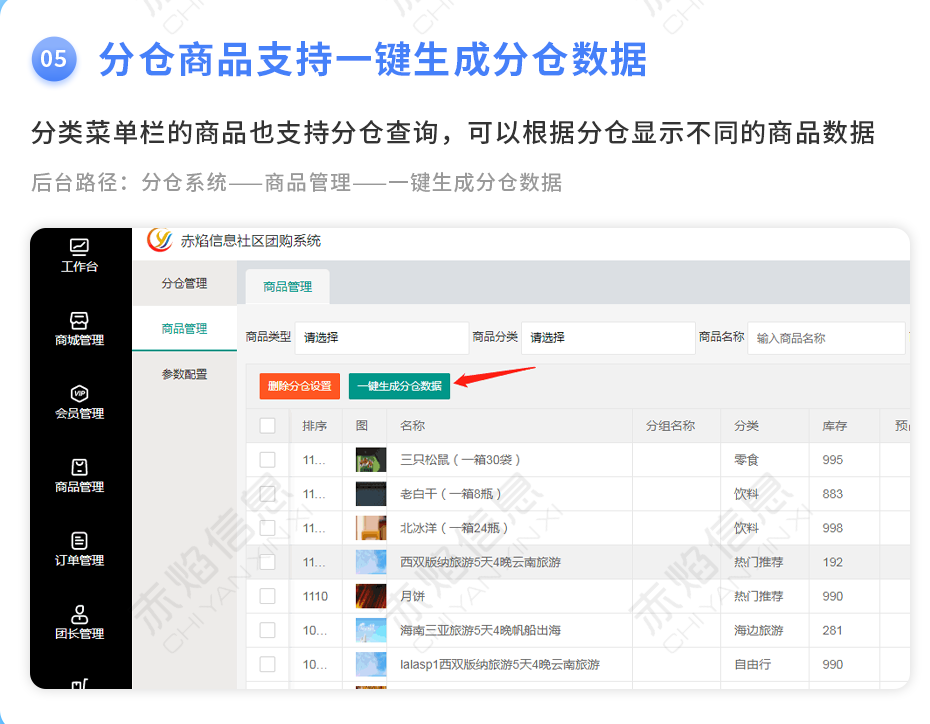Click the 库存 column header
Image resolution: width=930 pixels, height=724 pixels.
[x=834, y=426]
